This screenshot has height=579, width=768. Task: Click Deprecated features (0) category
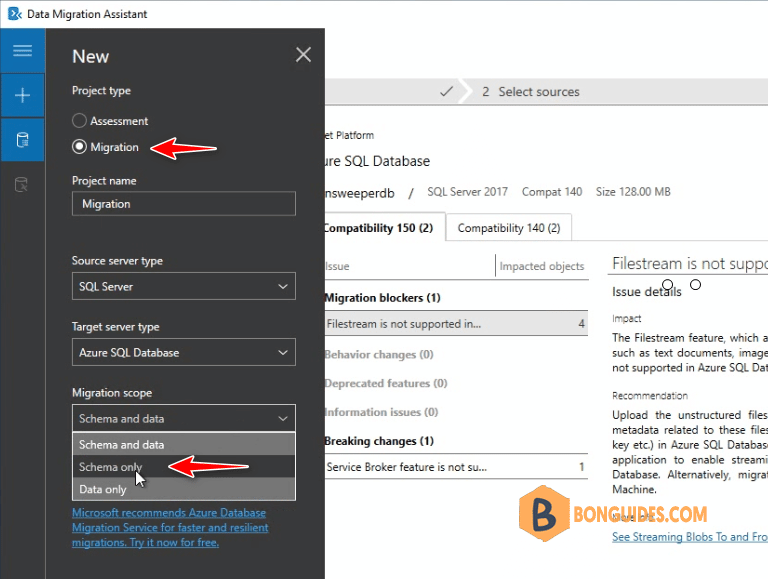tap(386, 383)
